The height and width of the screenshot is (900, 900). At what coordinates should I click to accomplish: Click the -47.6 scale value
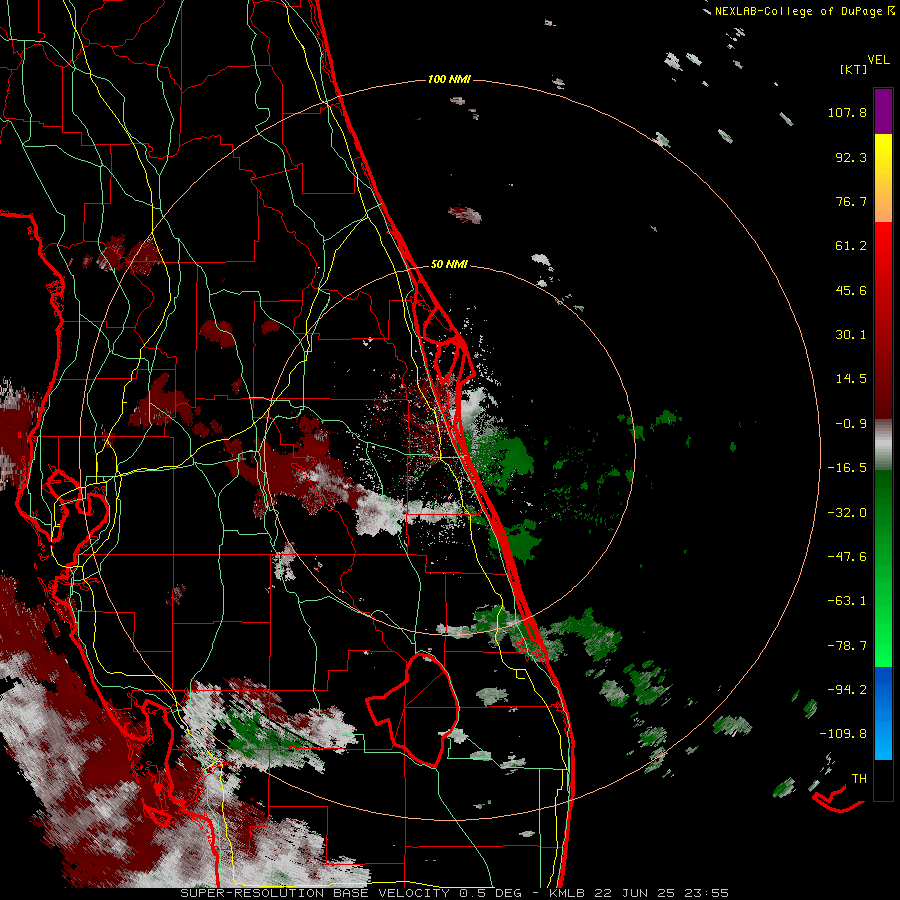pyautogui.click(x=847, y=557)
